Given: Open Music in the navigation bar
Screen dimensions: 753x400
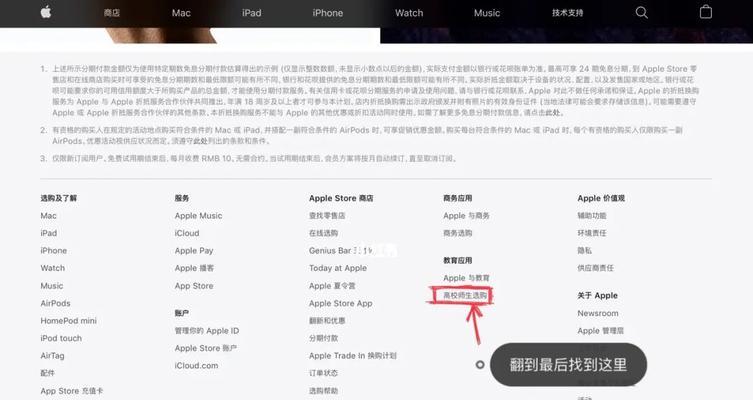Looking at the screenshot, I should [x=487, y=13].
